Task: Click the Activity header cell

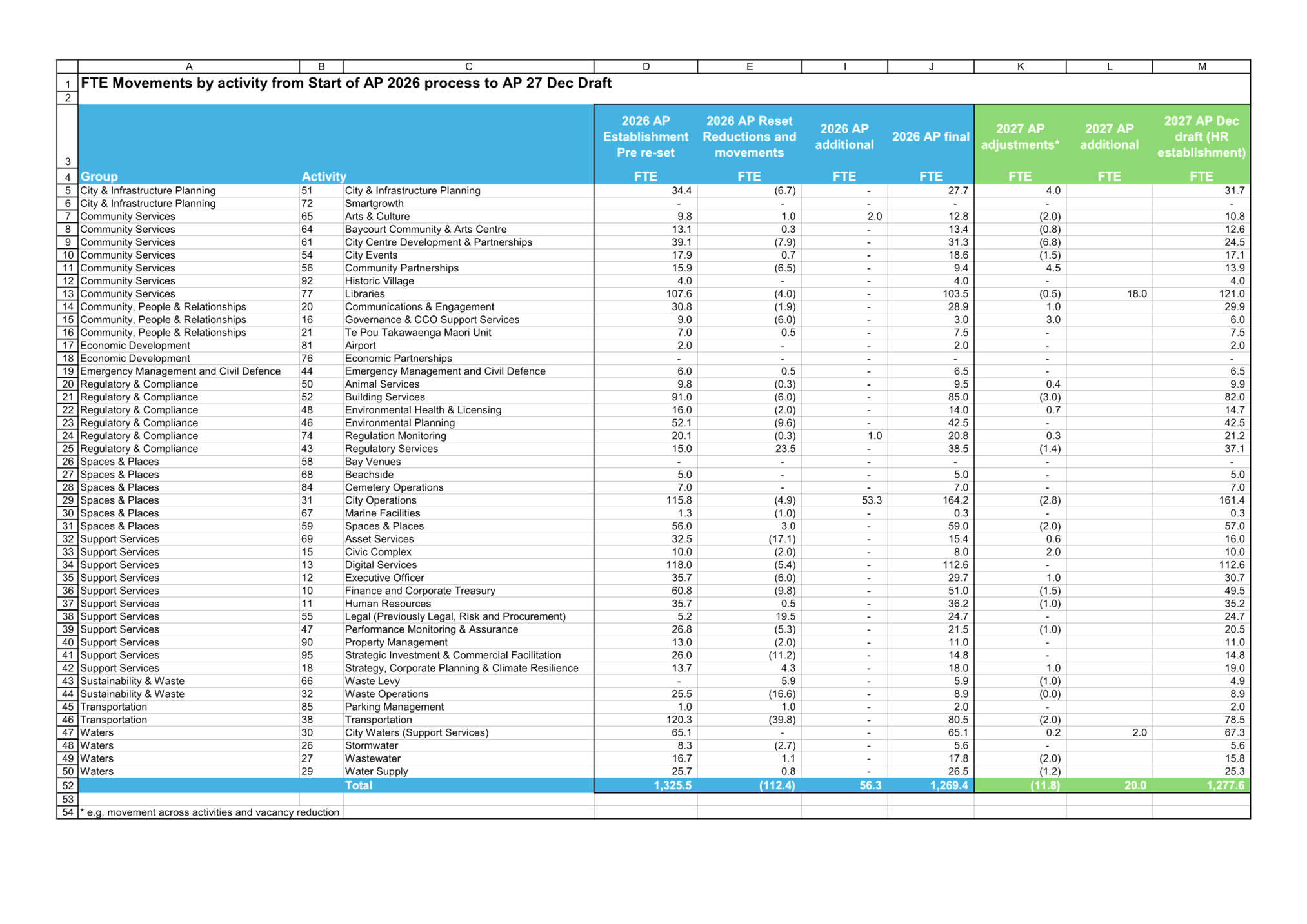Action: [324, 176]
